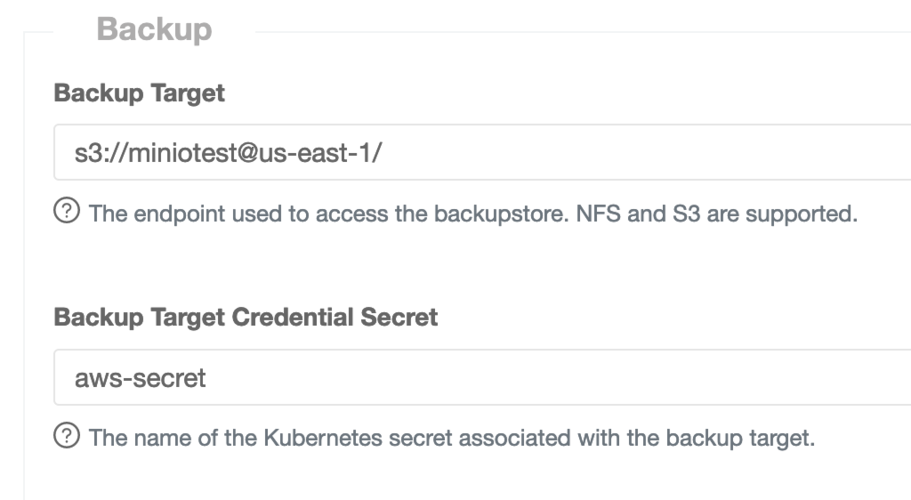Click the question mark icon beside Kubernetes secret description

[x=67, y=435]
